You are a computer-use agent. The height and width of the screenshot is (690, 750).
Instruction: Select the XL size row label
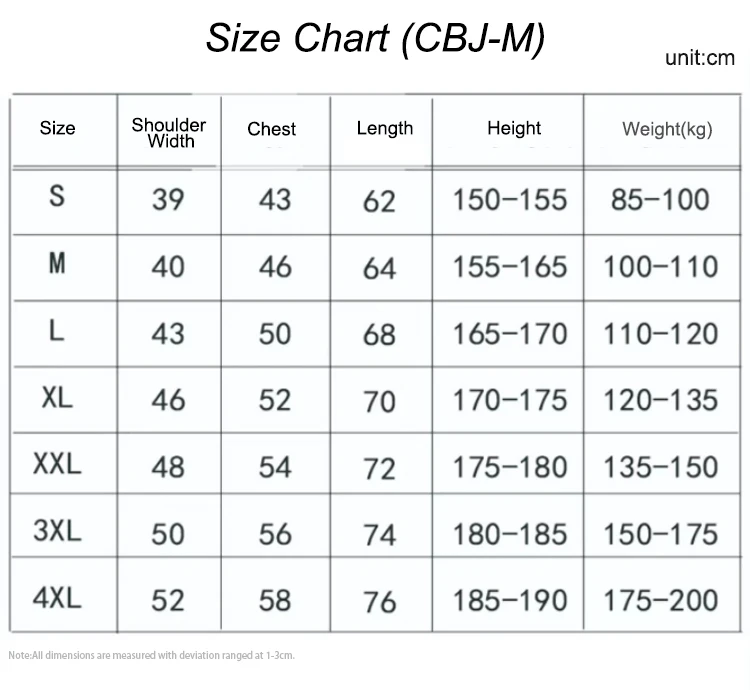[57, 398]
